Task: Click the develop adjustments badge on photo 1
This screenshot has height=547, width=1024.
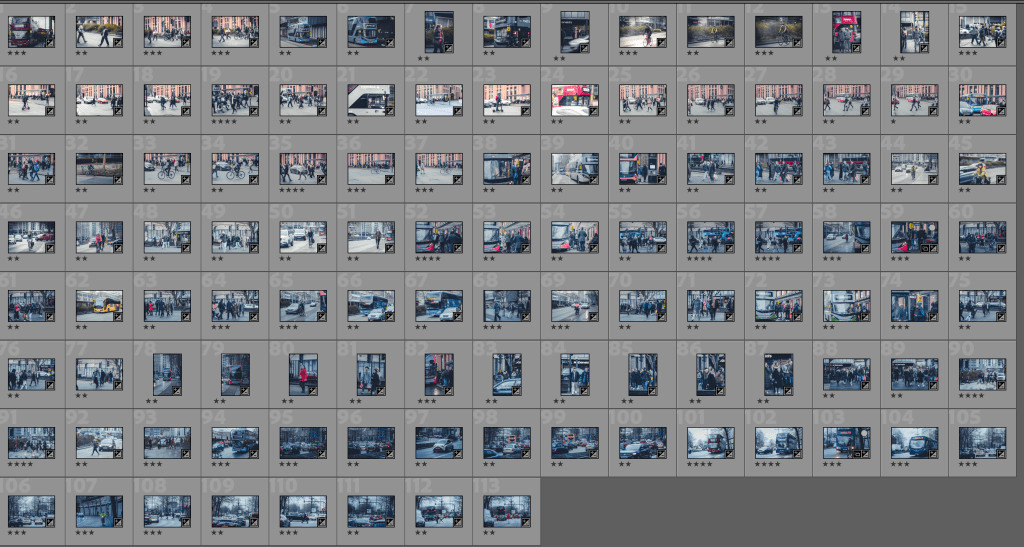Action: tap(50, 42)
